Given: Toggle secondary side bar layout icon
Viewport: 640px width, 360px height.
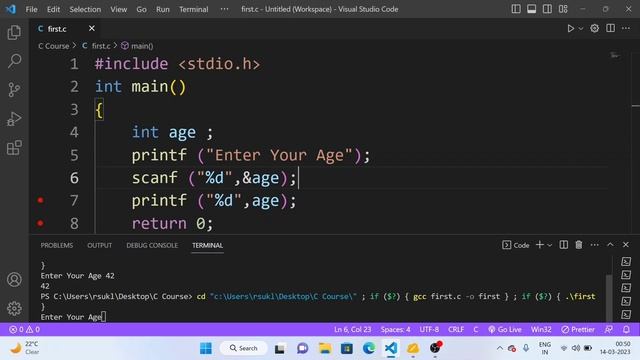Looking at the screenshot, I should [547, 9].
